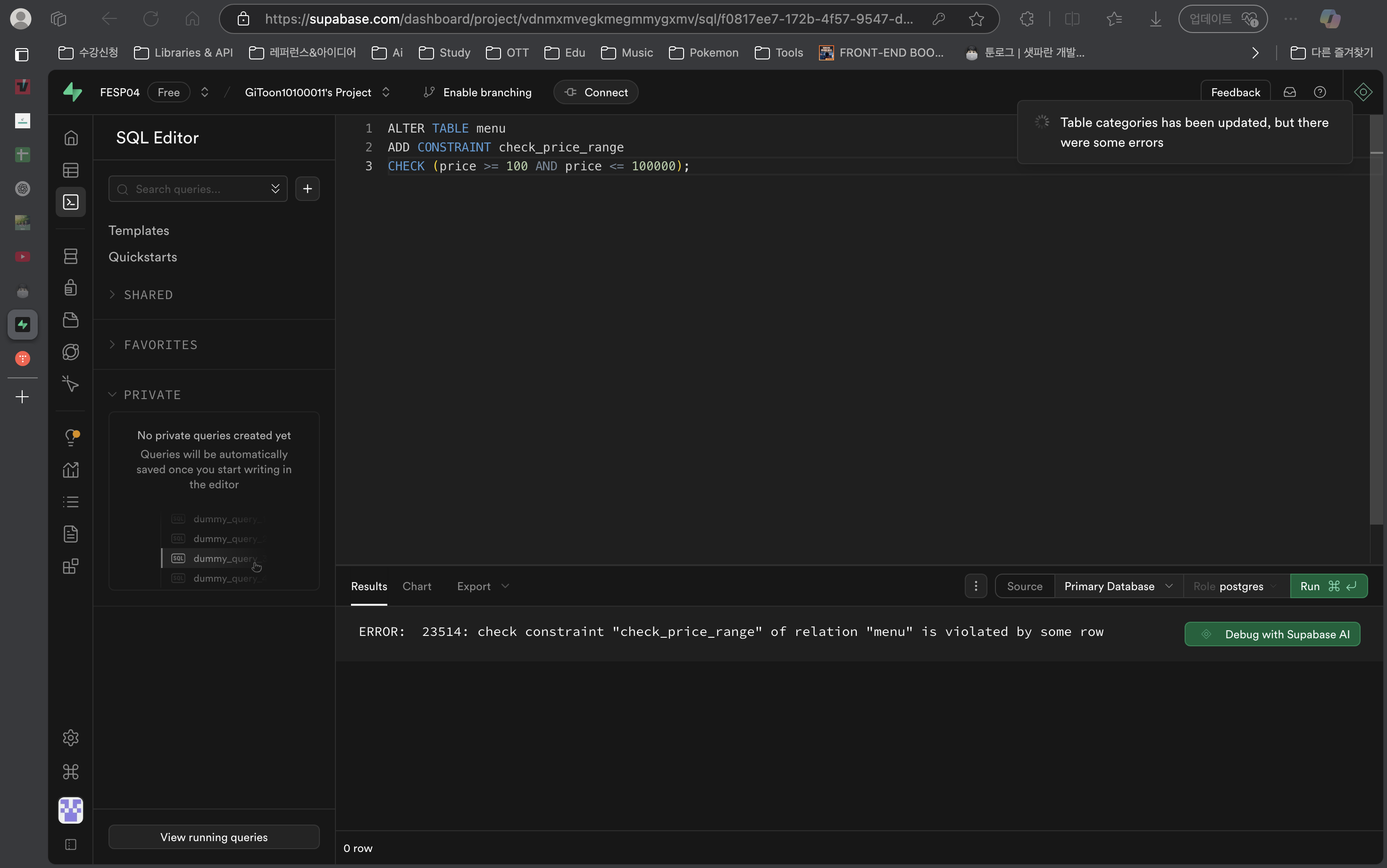This screenshot has width=1387, height=868.
Task: Open the command menu icon
Action: click(71, 772)
